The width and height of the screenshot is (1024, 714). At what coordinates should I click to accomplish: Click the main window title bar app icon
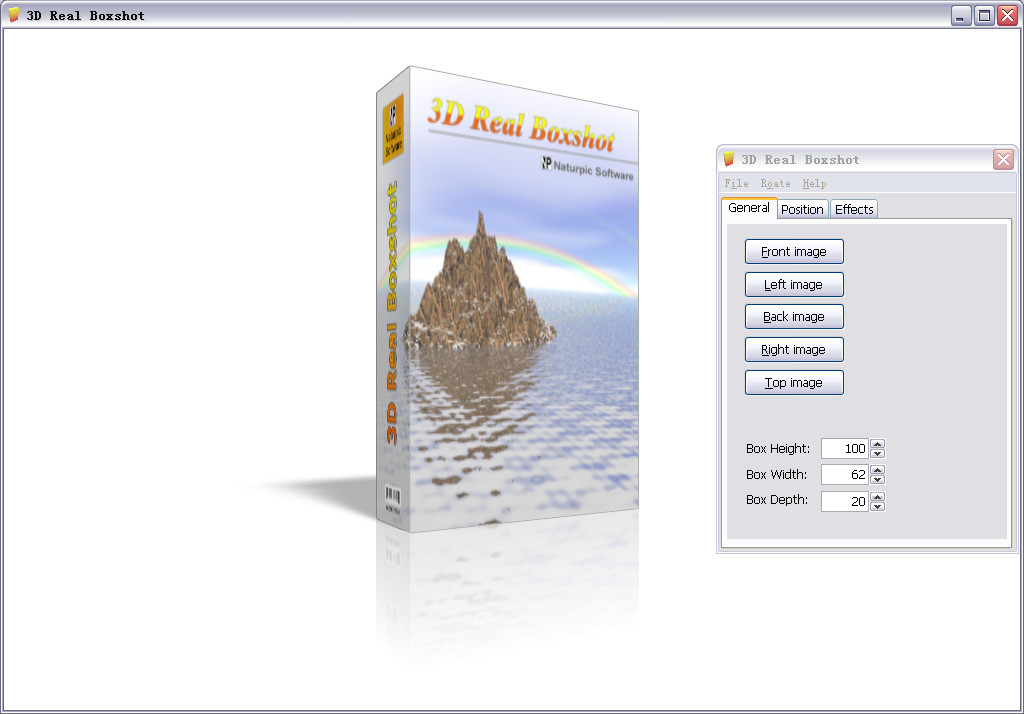14,14
